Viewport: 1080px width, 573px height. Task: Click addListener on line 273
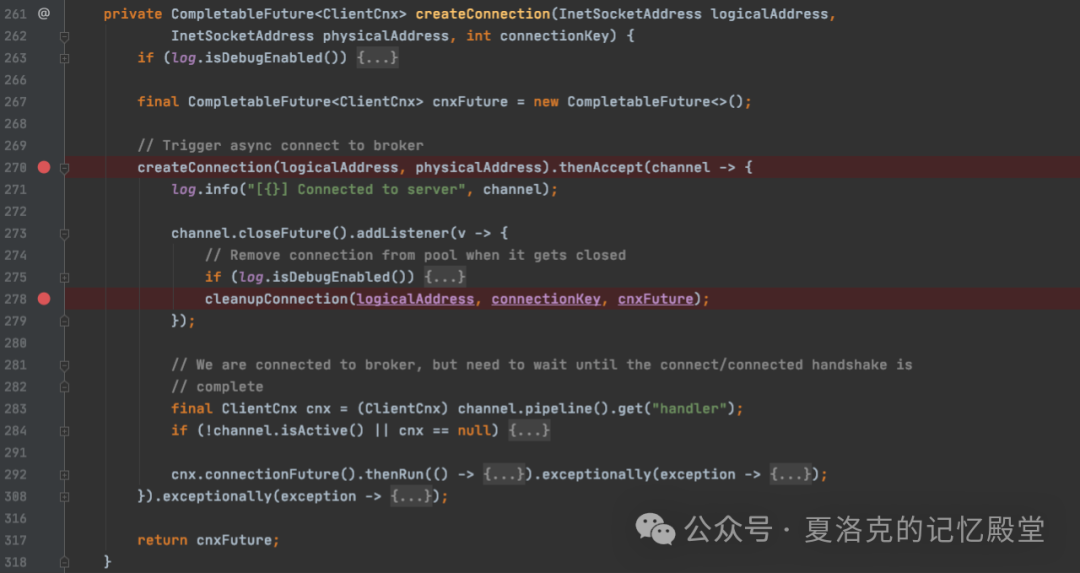coord(403,233)
